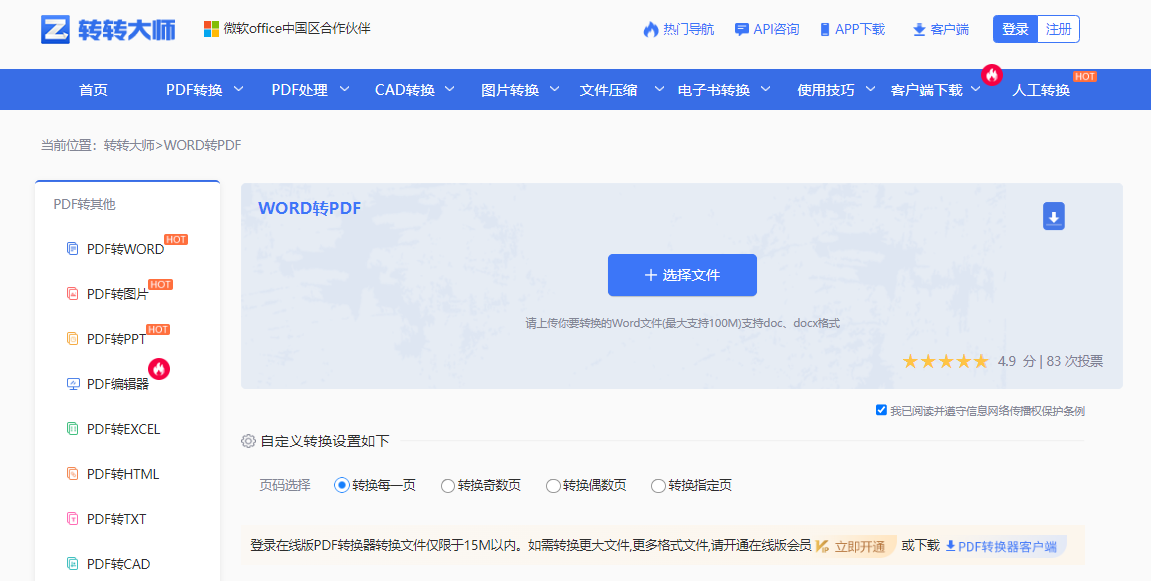Open PDF编辑器 via its sidebar icon
The width and height of the screenshot is (1151, 581).
click(x=73, y=384)
